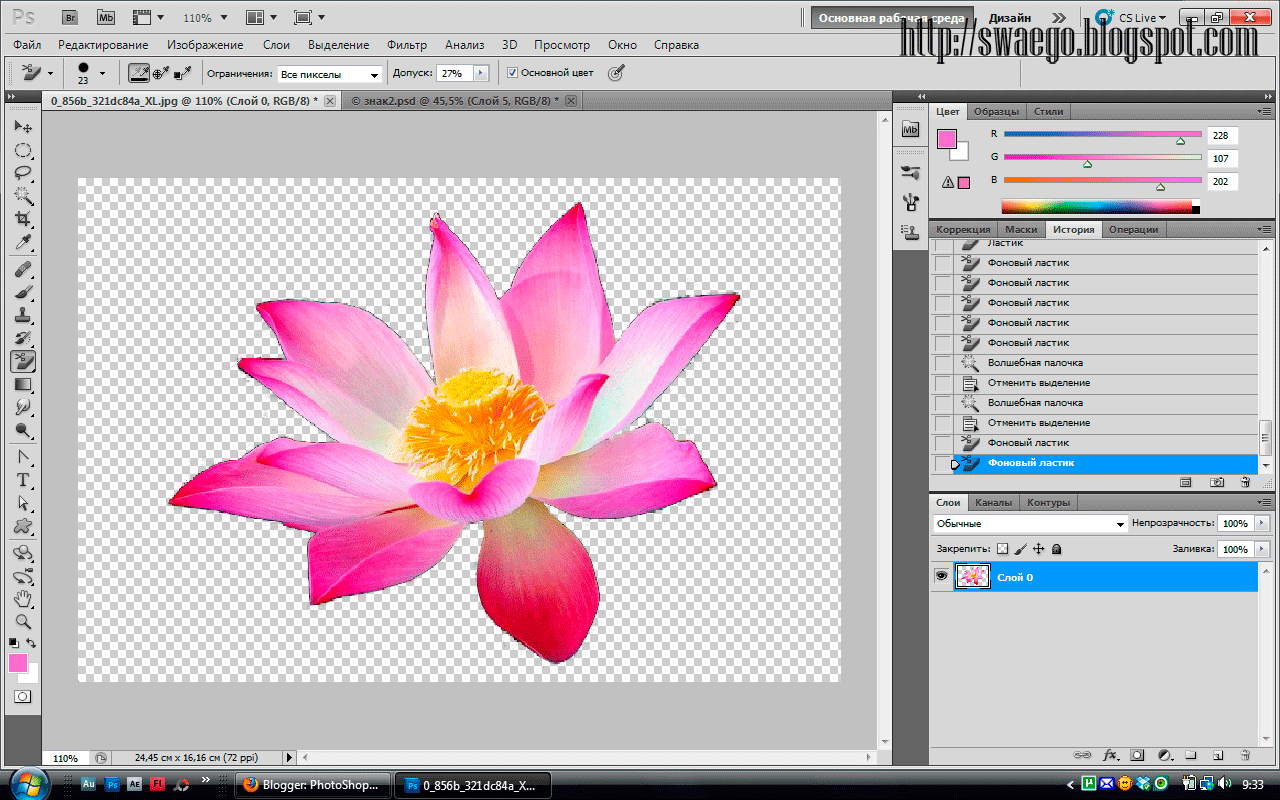This screenshot has height=800, width=1280.
Task: Create new snapshot in History panel
Action: 1217,482
